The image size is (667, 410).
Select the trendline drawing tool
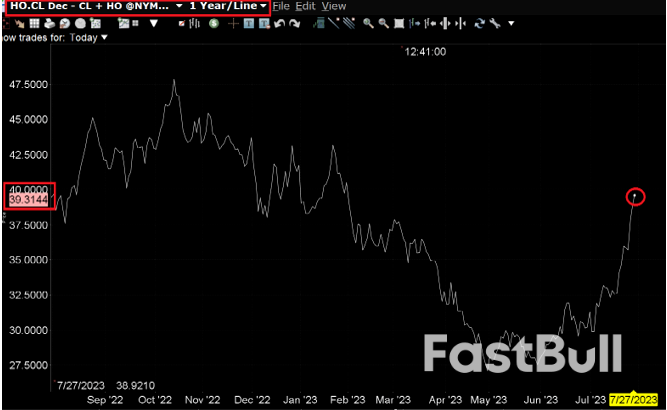pyautogui.click(x=336, y=23)
